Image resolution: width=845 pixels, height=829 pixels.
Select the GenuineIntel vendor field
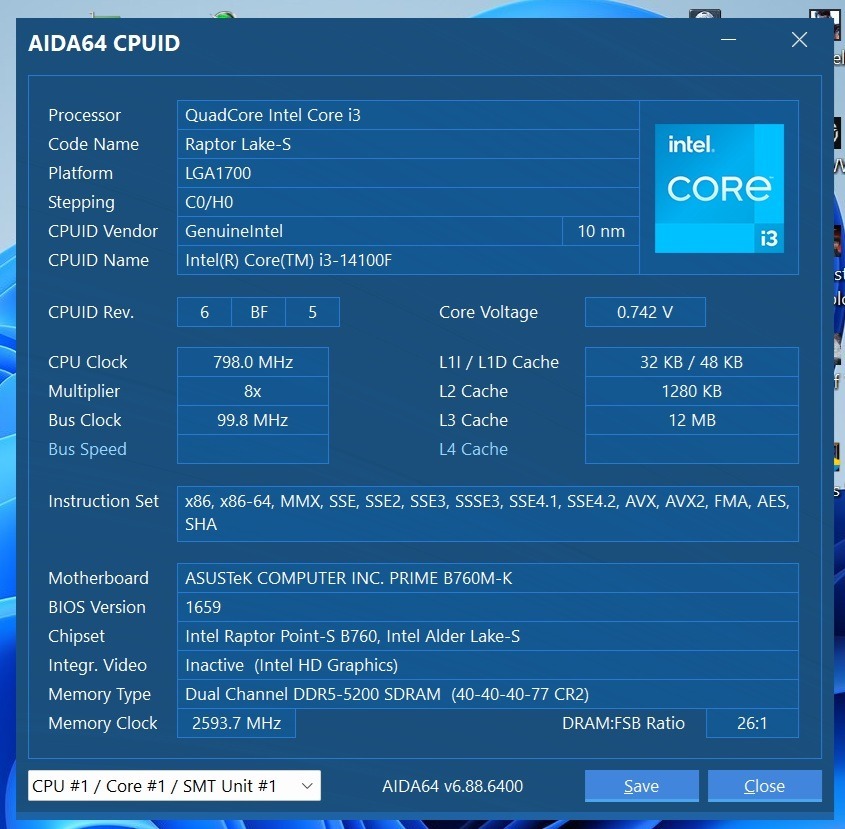pyautogui.click(x=370, y=231)
